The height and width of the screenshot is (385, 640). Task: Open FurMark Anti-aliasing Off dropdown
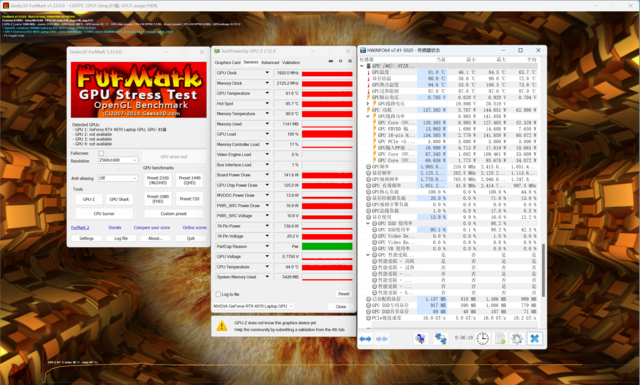tap(118, 178)
